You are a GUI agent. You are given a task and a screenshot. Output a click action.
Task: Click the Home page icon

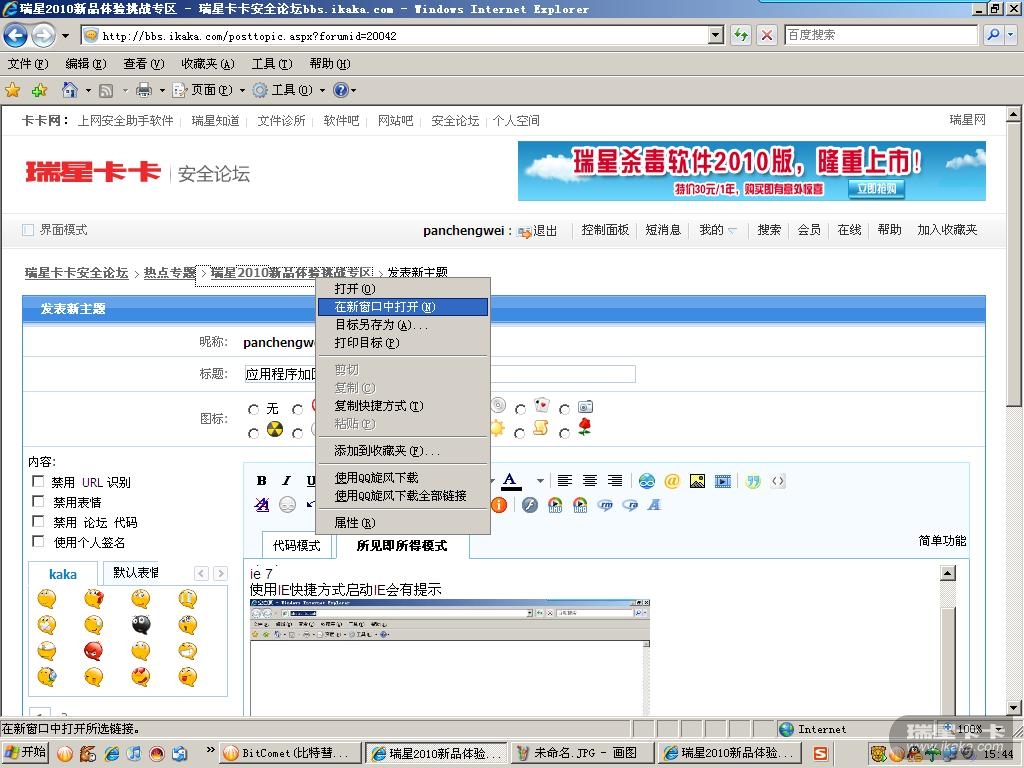[x=69, y=90]
